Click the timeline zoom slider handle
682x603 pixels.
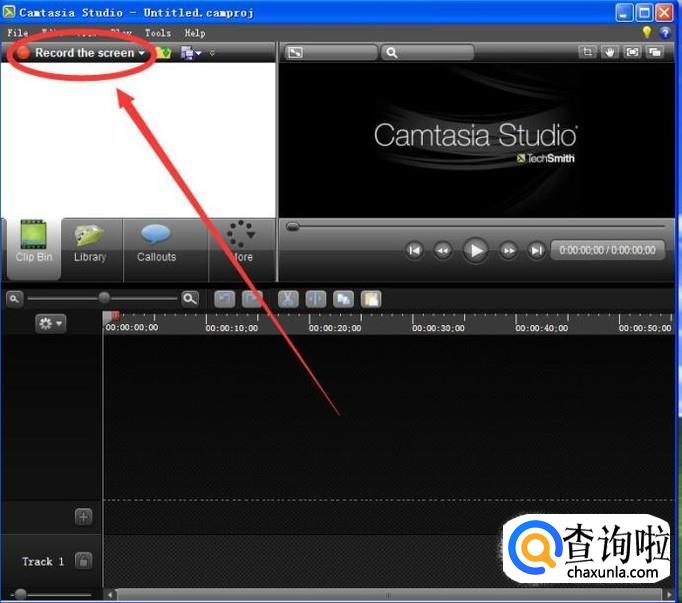tap(104, 298)
